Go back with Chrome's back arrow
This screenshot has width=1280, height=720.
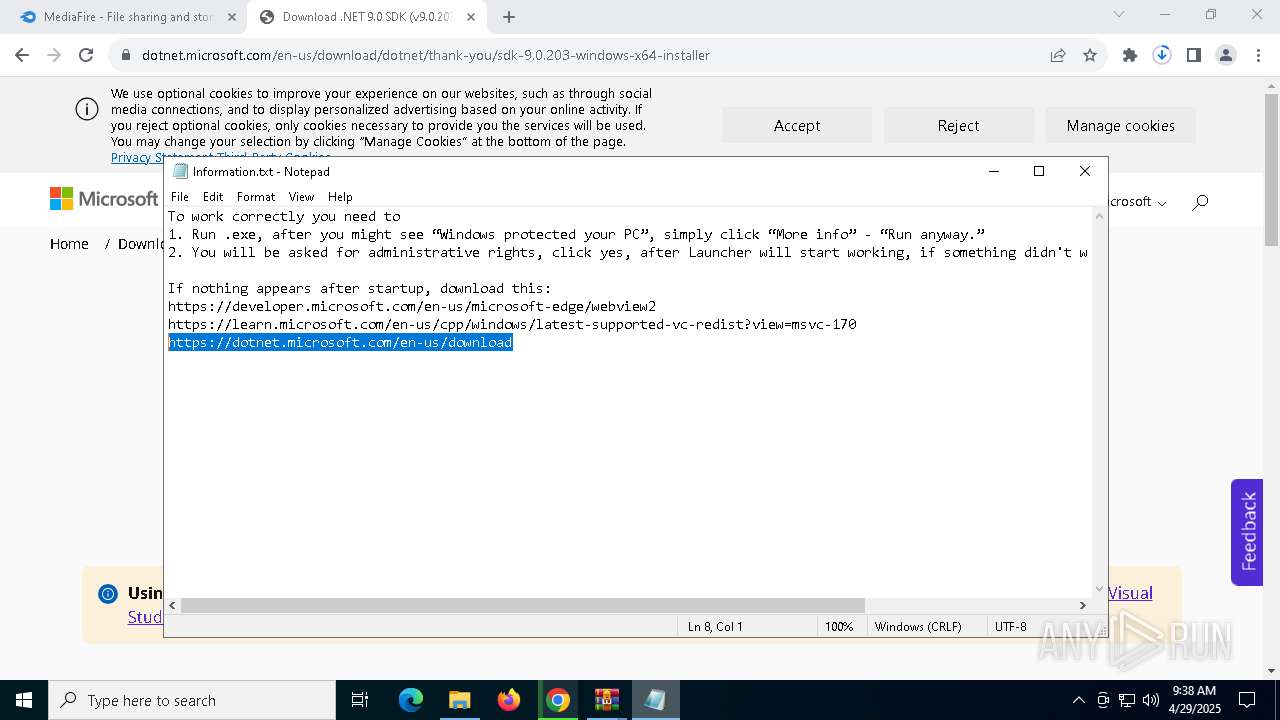[22, 56]
